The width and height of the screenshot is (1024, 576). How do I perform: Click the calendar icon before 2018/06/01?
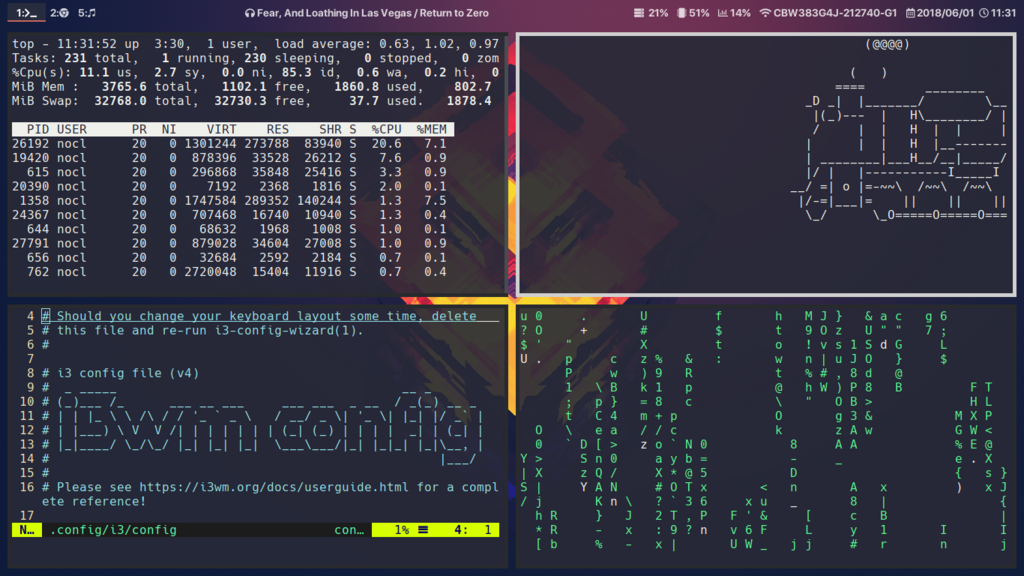(910, 13)
